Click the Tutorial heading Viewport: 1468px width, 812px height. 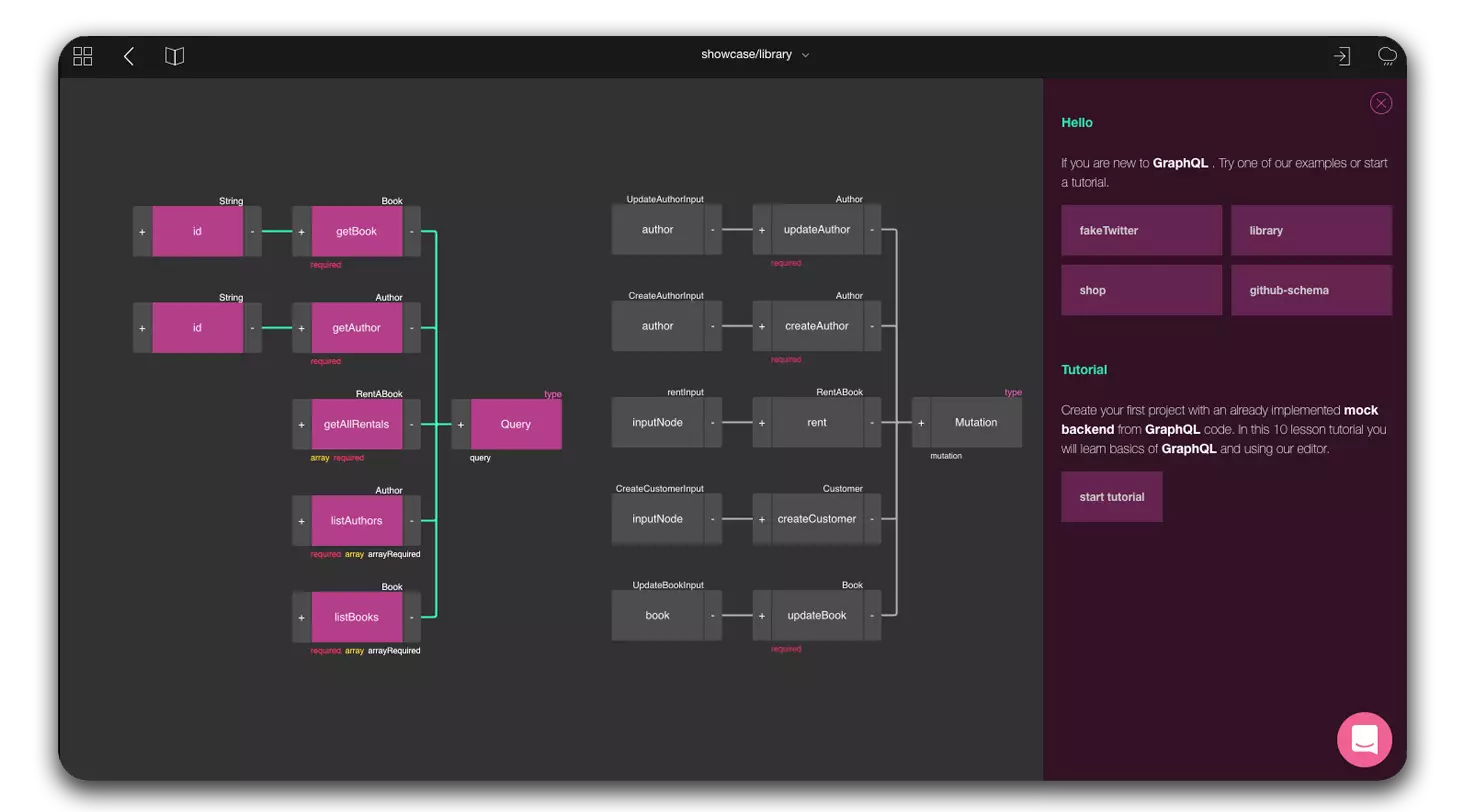click(1084, 369)
